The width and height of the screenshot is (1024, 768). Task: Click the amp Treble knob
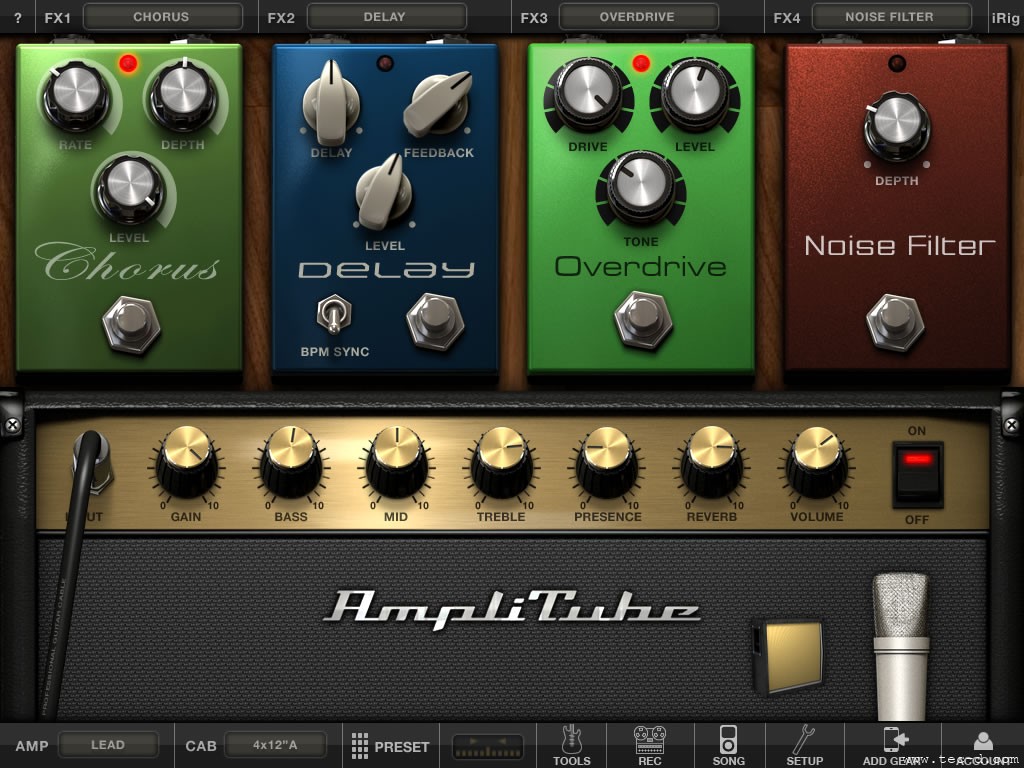(x=502, y=462)
